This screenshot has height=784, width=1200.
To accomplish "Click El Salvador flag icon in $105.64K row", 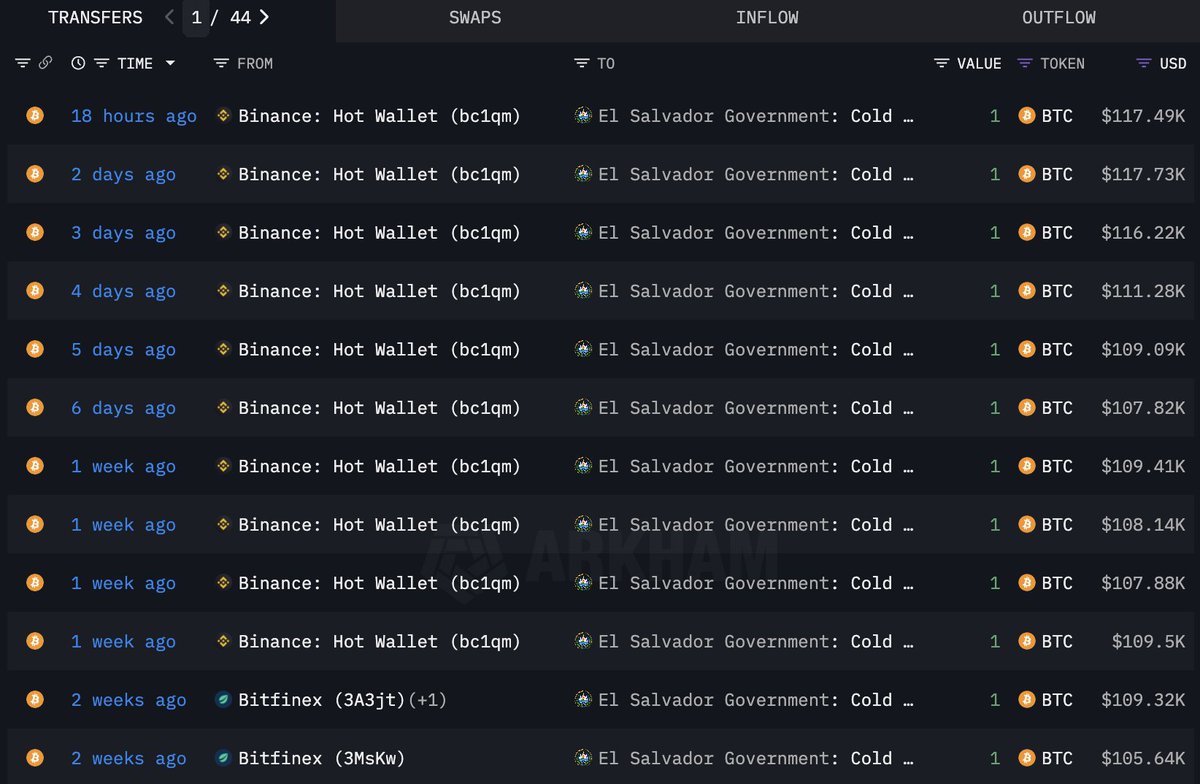I will point(584,758).
